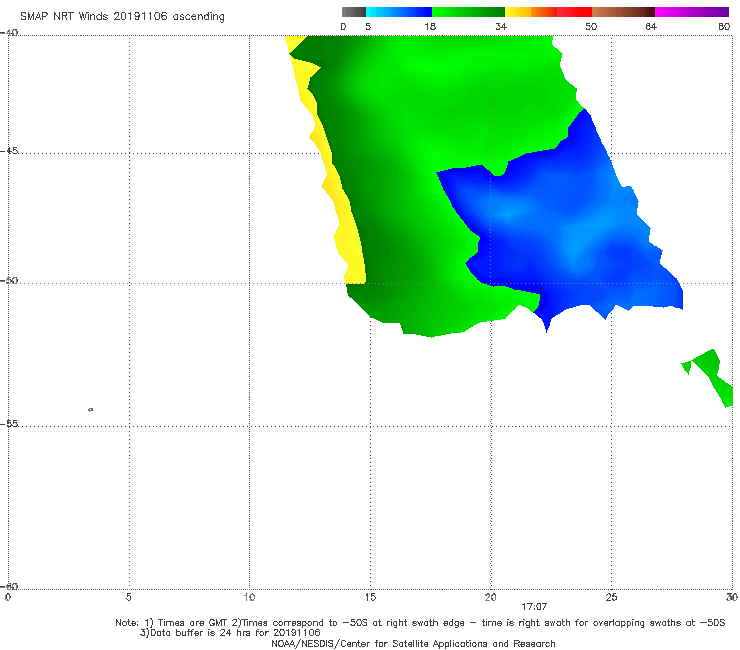Click the large blue low-wind area on the map

pyautogui.click(x=562, y=231)
